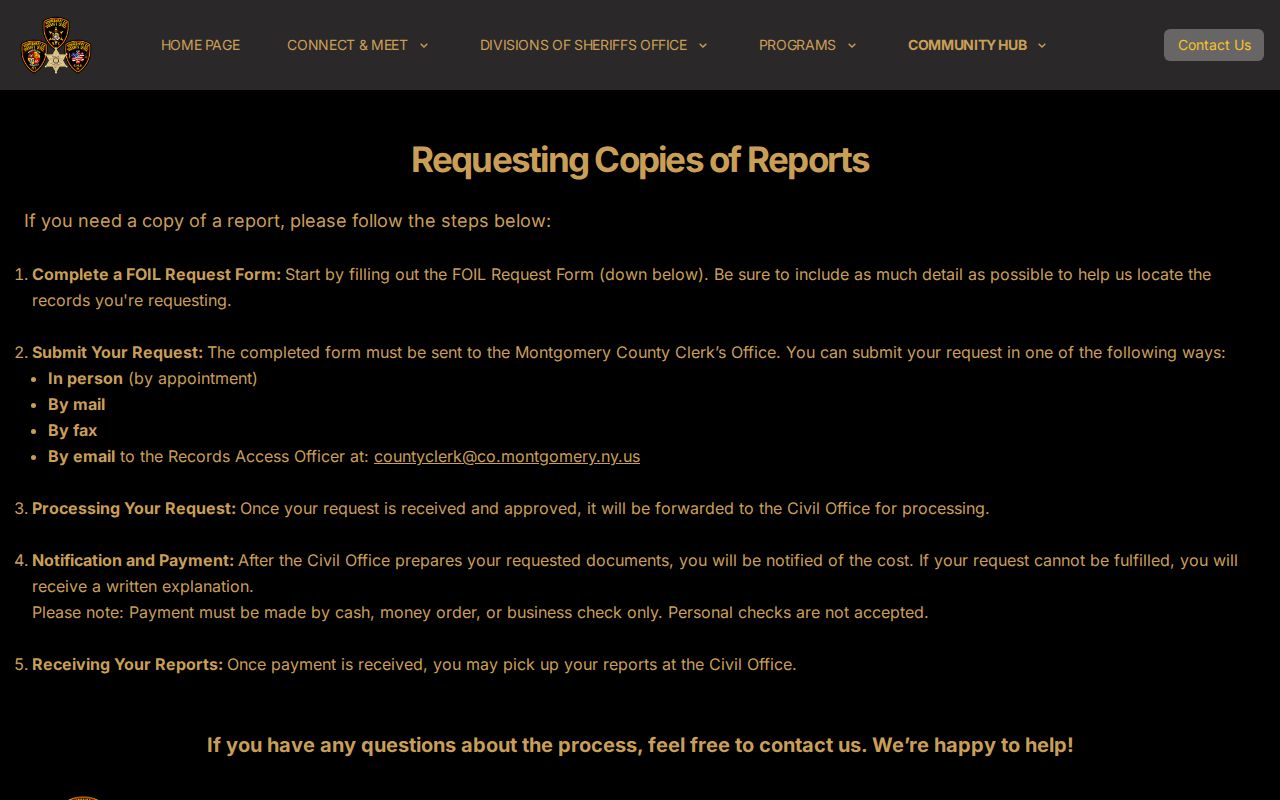The width and height of the screenshot is (1280, 800).
Task: Click the sheriff badges logo
Action: [x=56, y=45]
